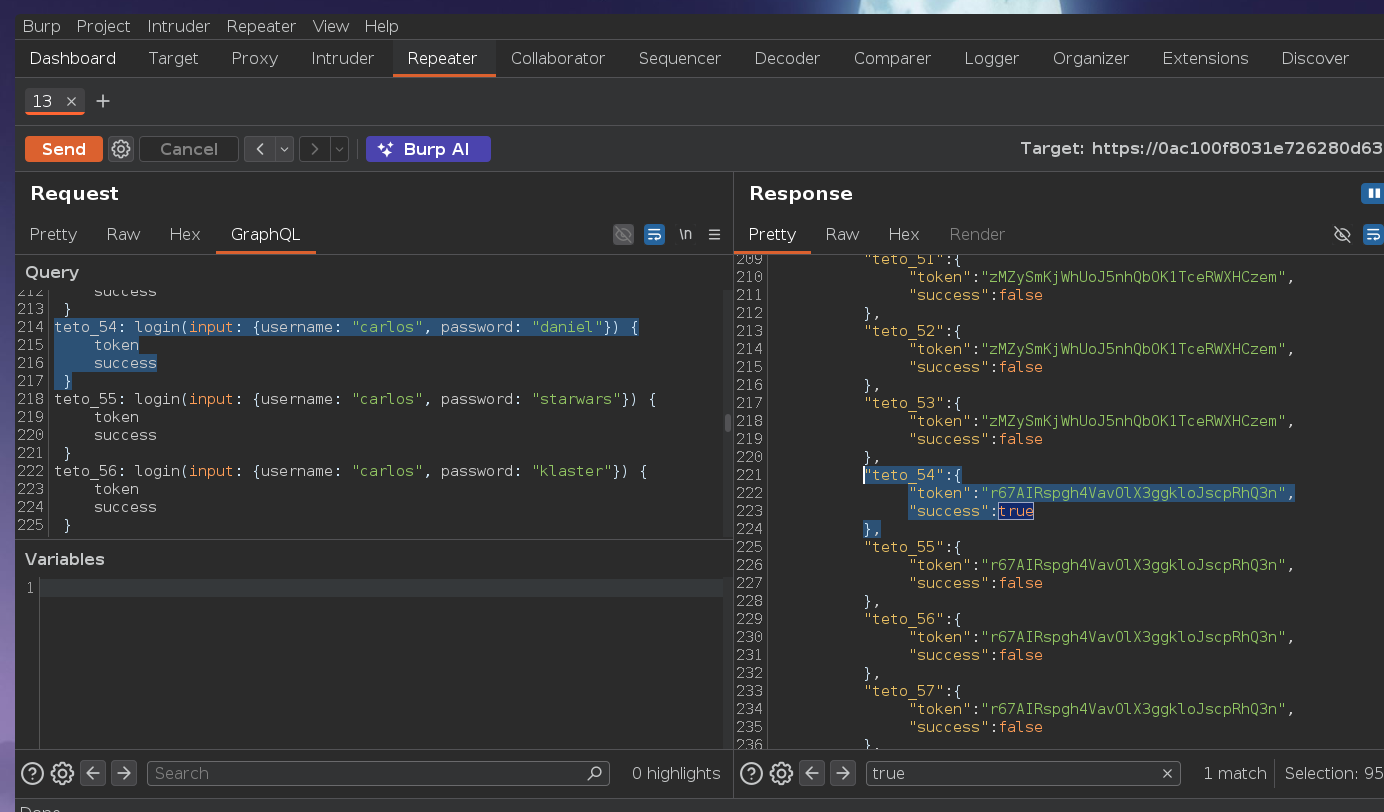Open the Help menu
Screen dimensions: 1384x812
point(381,26)
